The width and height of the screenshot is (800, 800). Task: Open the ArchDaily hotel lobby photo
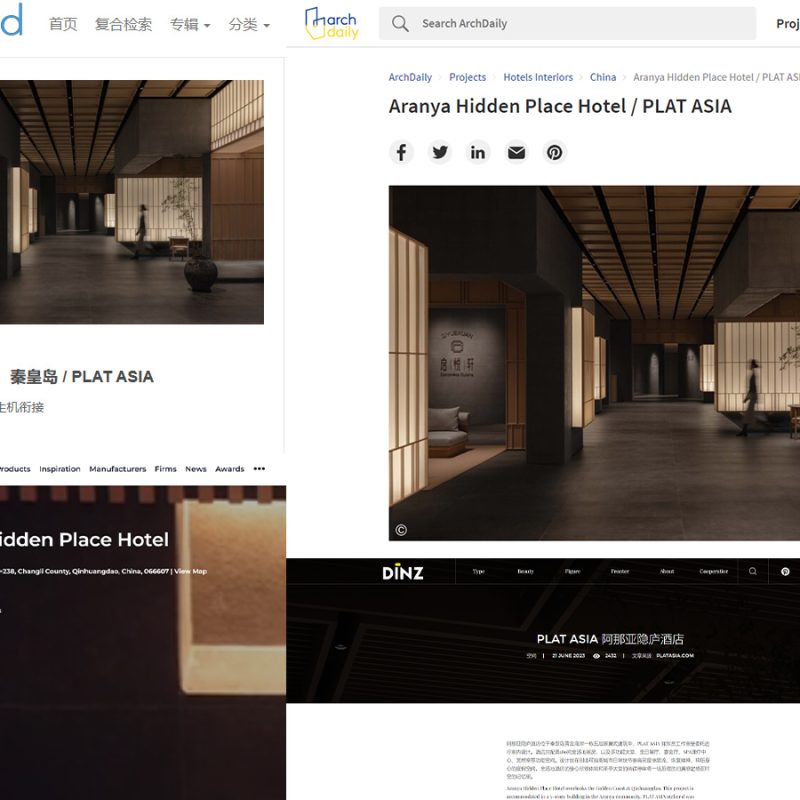tap(594, 362)
